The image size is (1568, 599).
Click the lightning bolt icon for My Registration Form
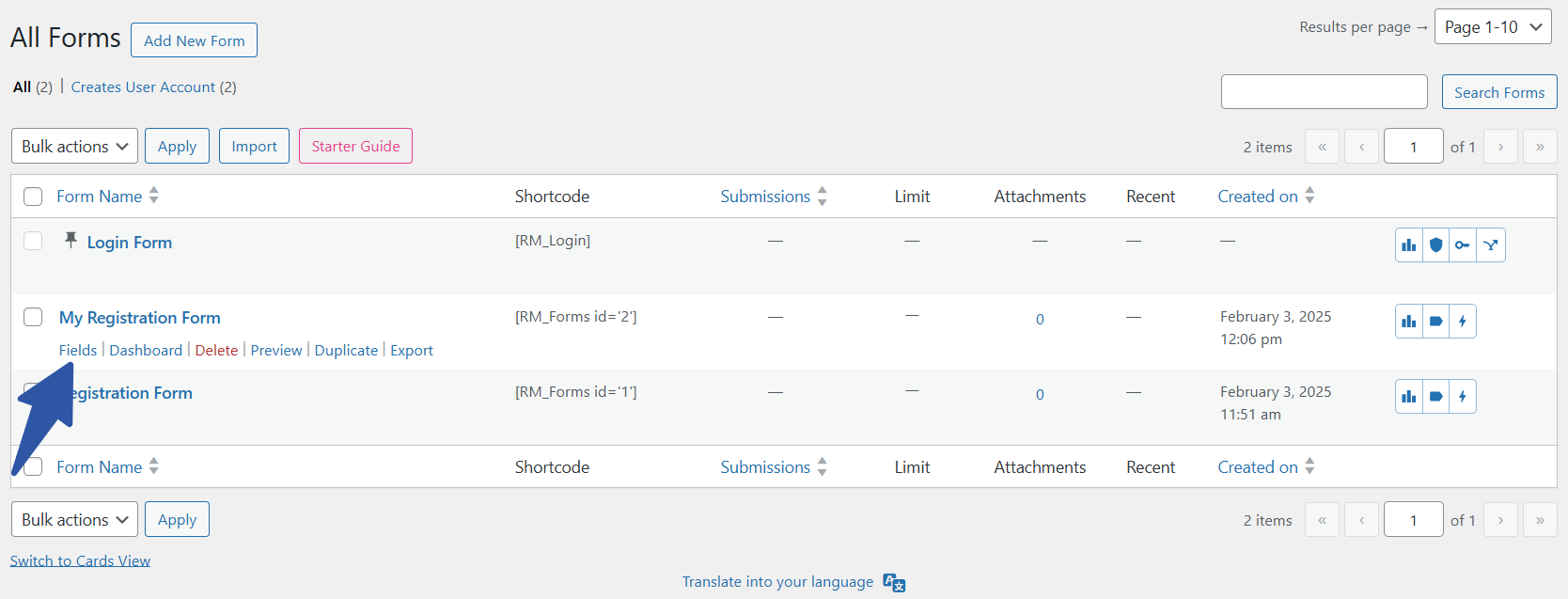coord(1463,322)
